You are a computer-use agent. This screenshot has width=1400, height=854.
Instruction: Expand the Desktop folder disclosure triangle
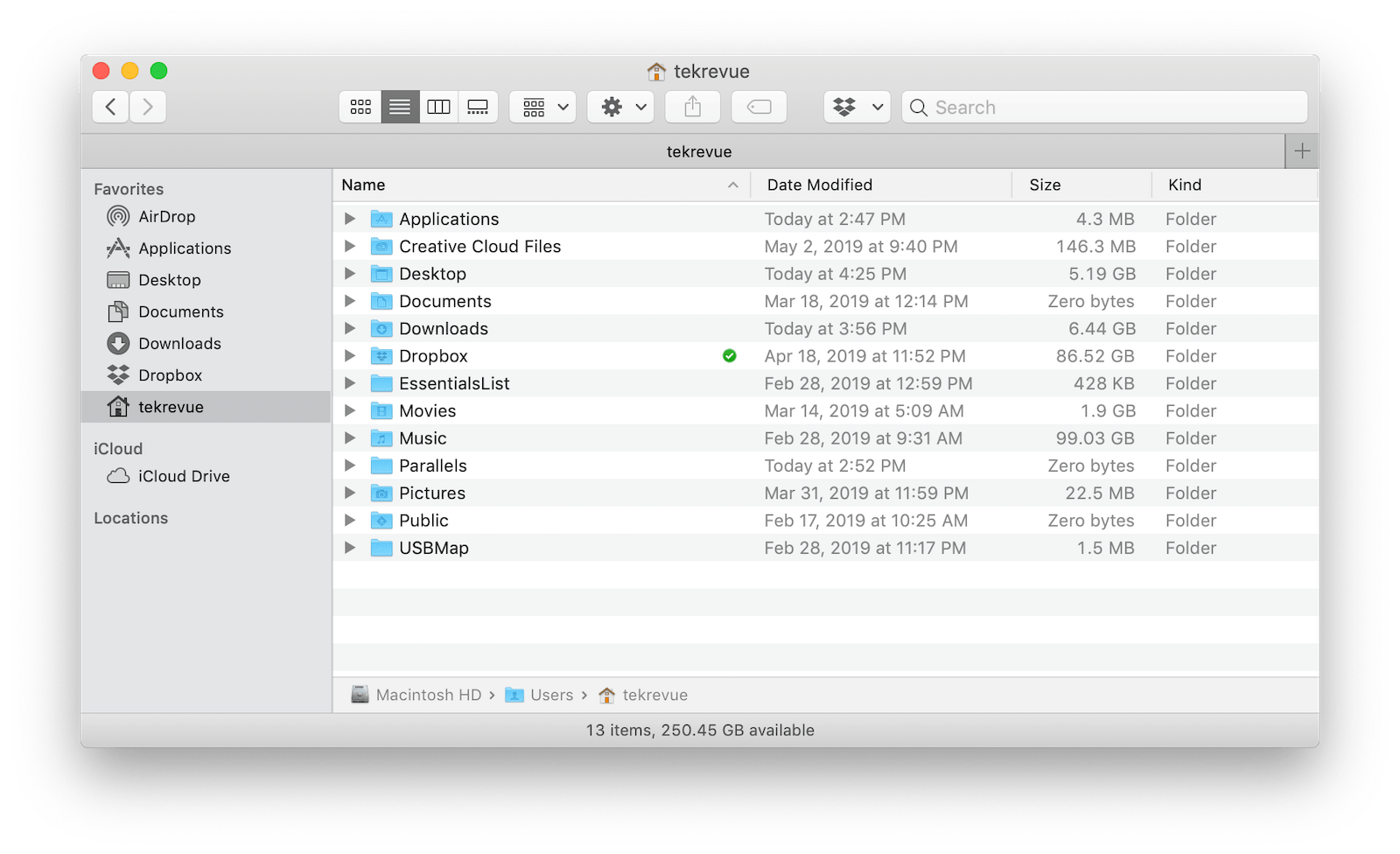350,274
